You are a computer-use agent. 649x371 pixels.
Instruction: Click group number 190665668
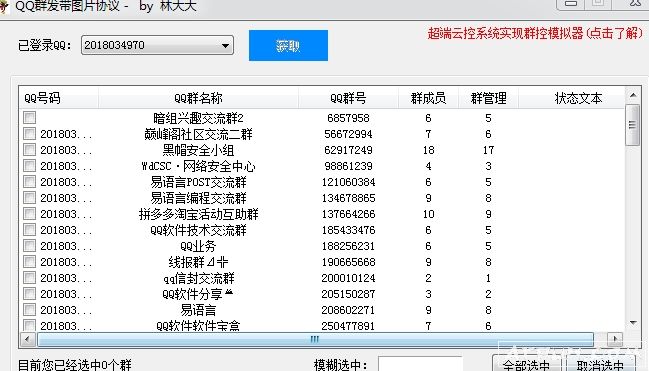coord(348,262)
